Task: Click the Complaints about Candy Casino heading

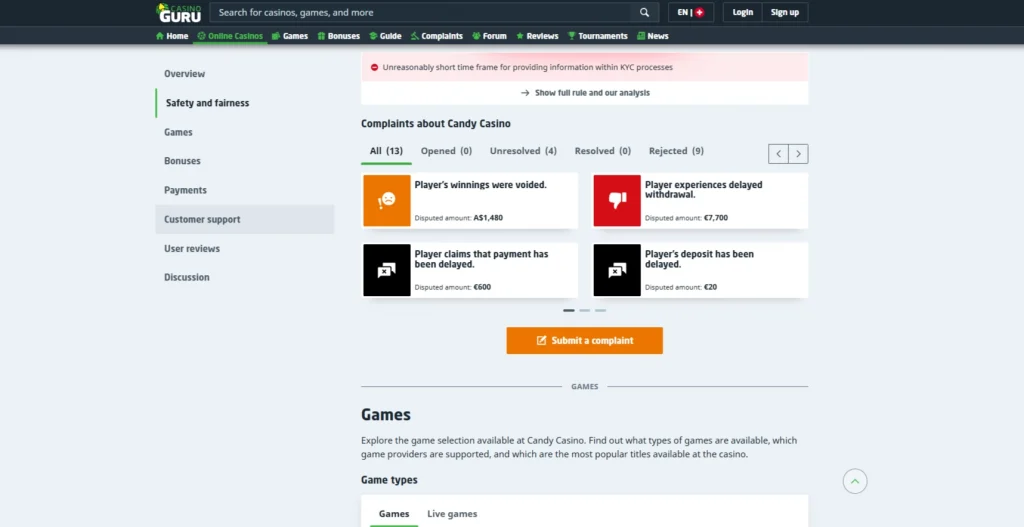Action: pos(436,123)
